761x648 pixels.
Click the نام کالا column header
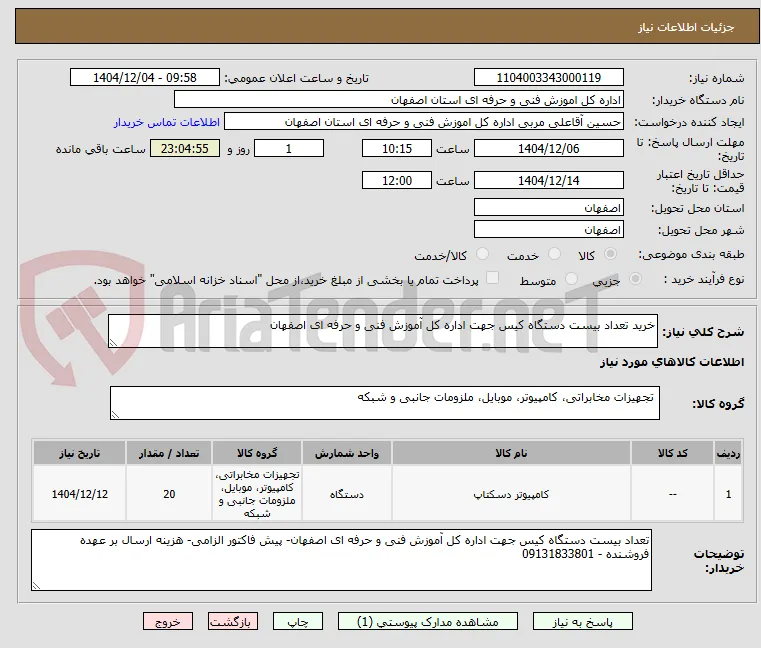[511, 453]
